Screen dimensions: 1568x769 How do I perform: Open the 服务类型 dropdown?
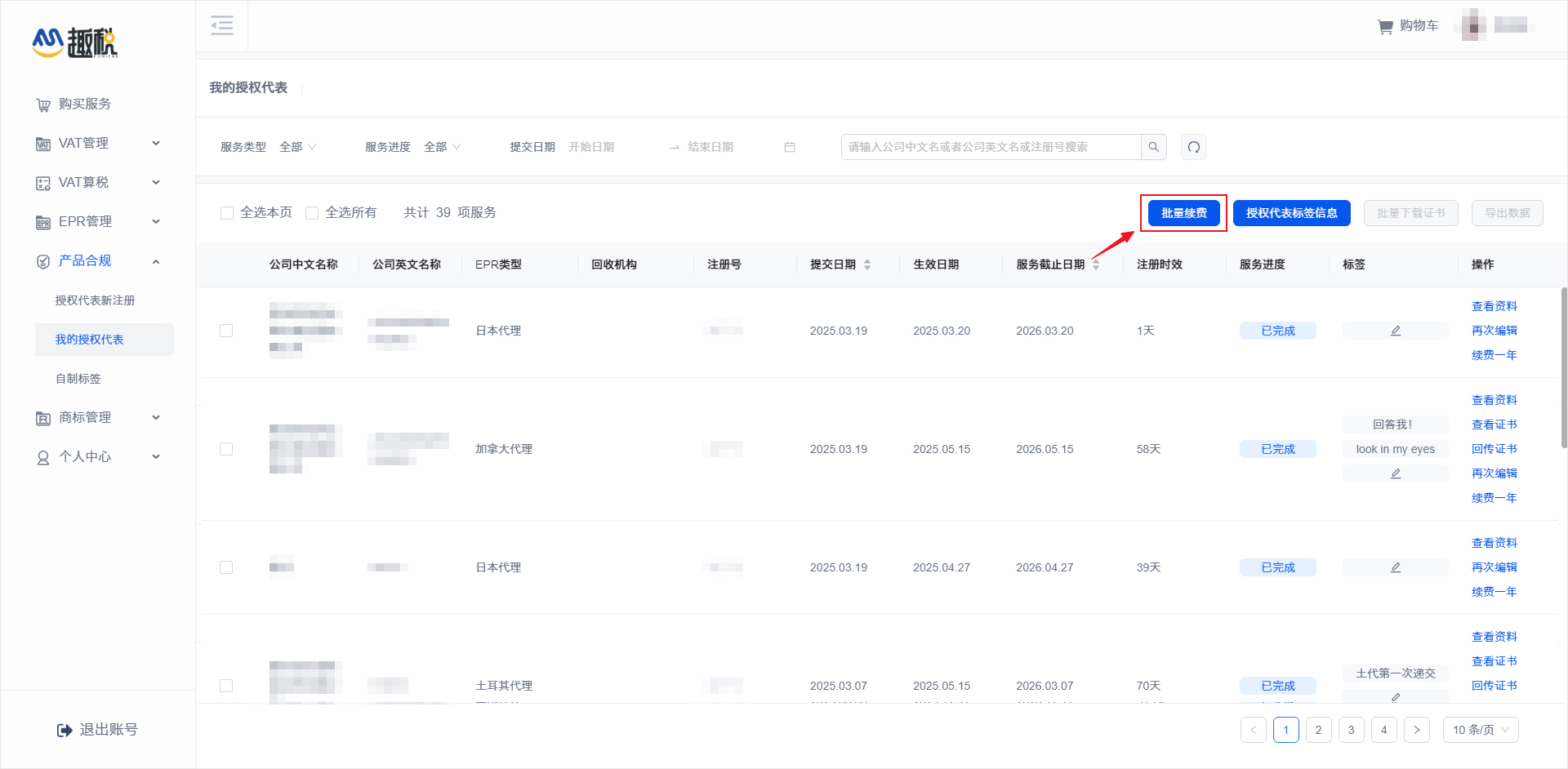pos(297,147)
